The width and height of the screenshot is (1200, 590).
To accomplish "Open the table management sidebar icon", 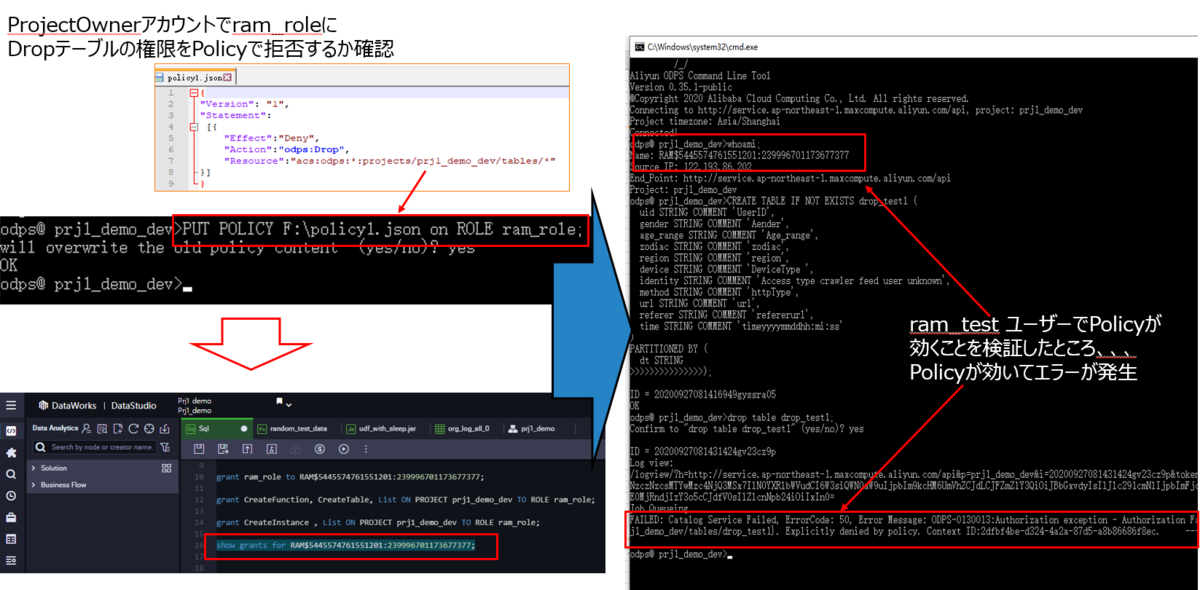I will [11, 539].
